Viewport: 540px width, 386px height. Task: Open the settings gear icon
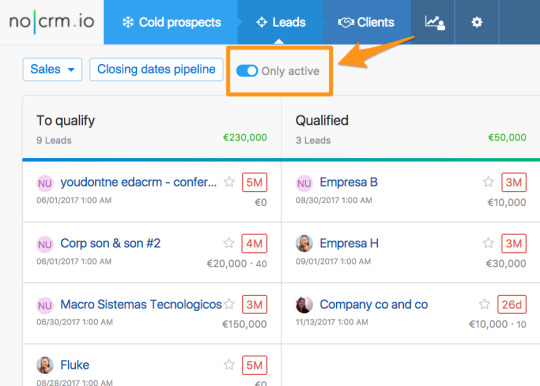477,22
